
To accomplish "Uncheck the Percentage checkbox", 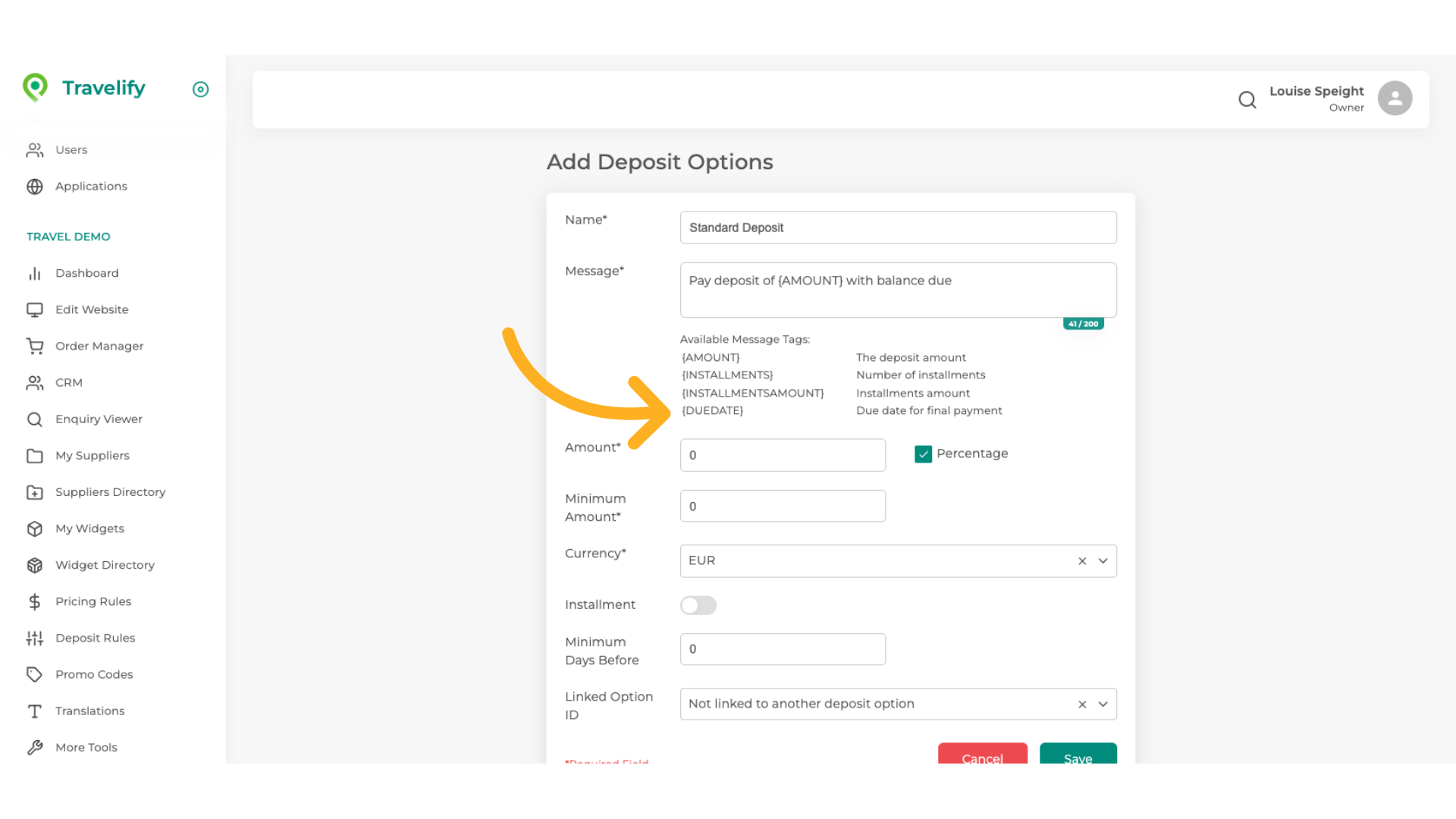I will tap(923, 453).
